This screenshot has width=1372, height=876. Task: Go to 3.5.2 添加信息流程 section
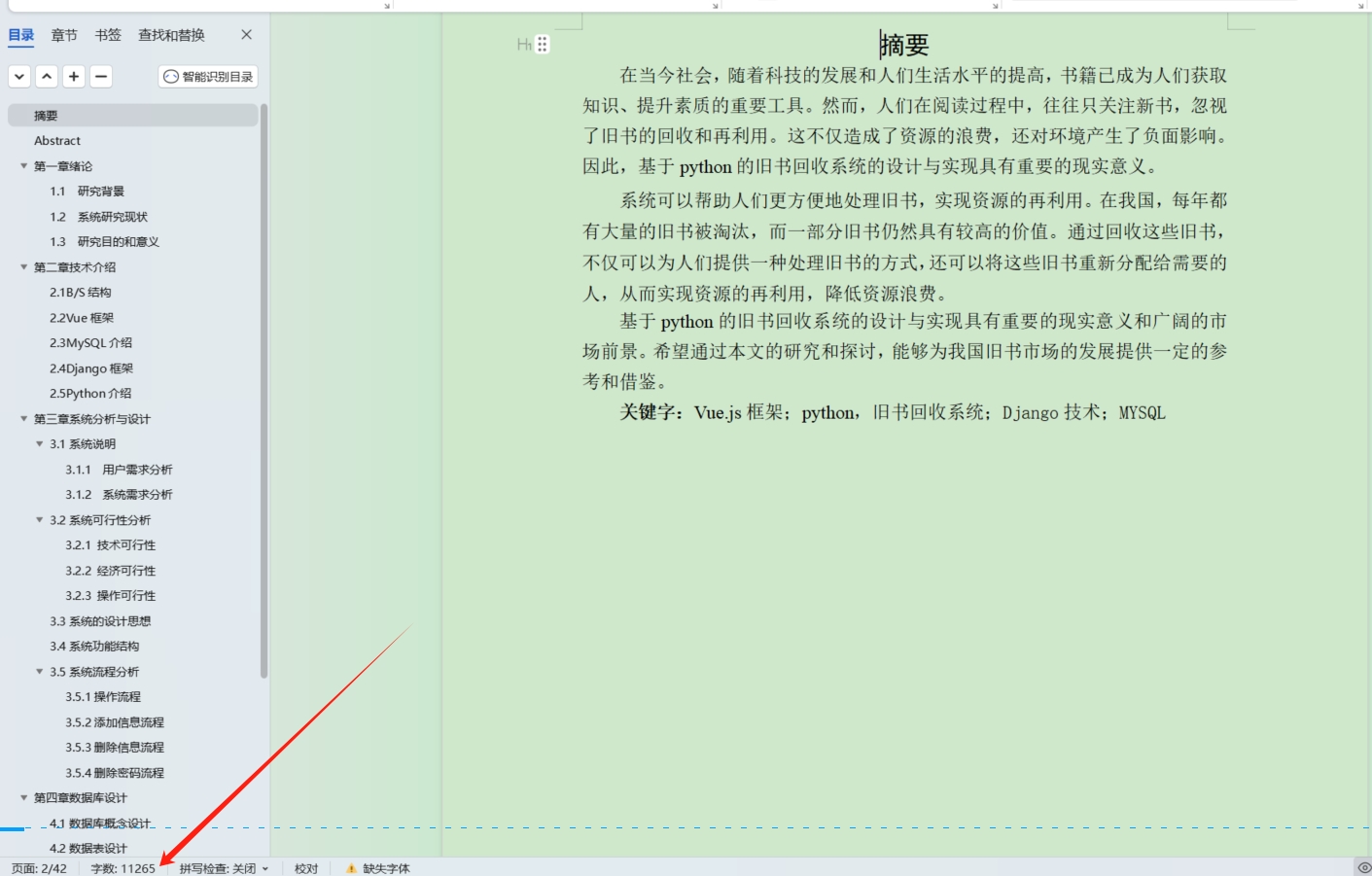pos(115,722)
